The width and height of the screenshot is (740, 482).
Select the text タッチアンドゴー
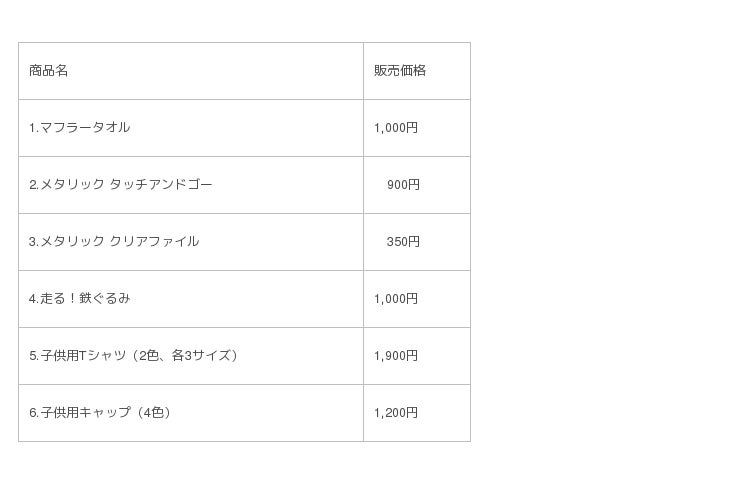point(161,185)
